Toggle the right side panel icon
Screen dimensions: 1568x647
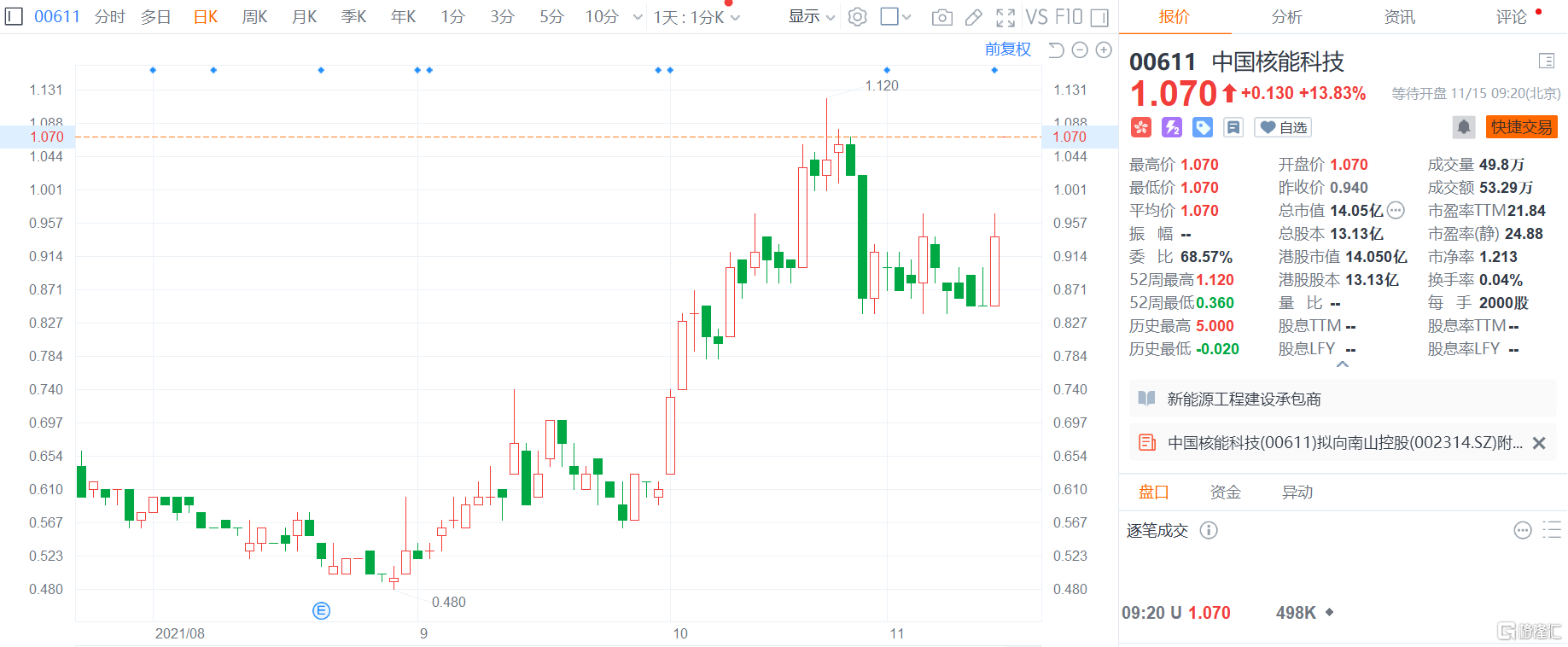(1100, 17)
